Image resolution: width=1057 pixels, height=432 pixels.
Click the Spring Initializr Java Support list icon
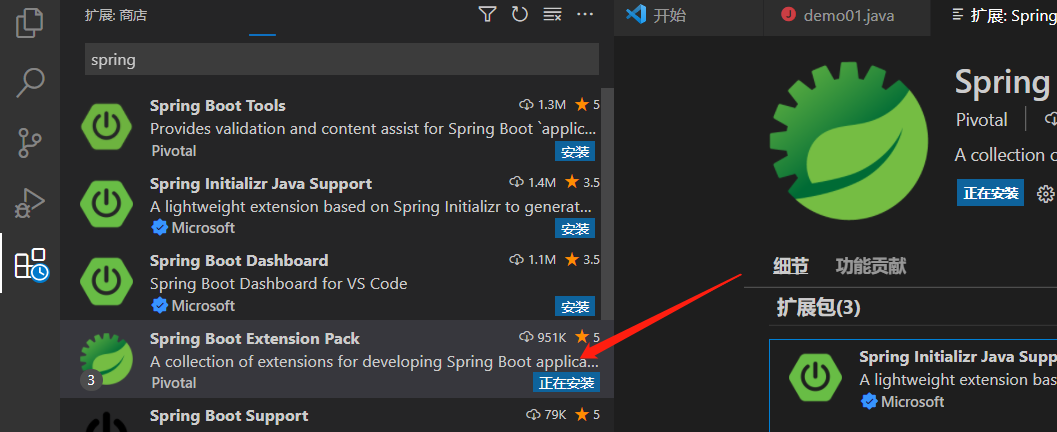click(106, 203)
